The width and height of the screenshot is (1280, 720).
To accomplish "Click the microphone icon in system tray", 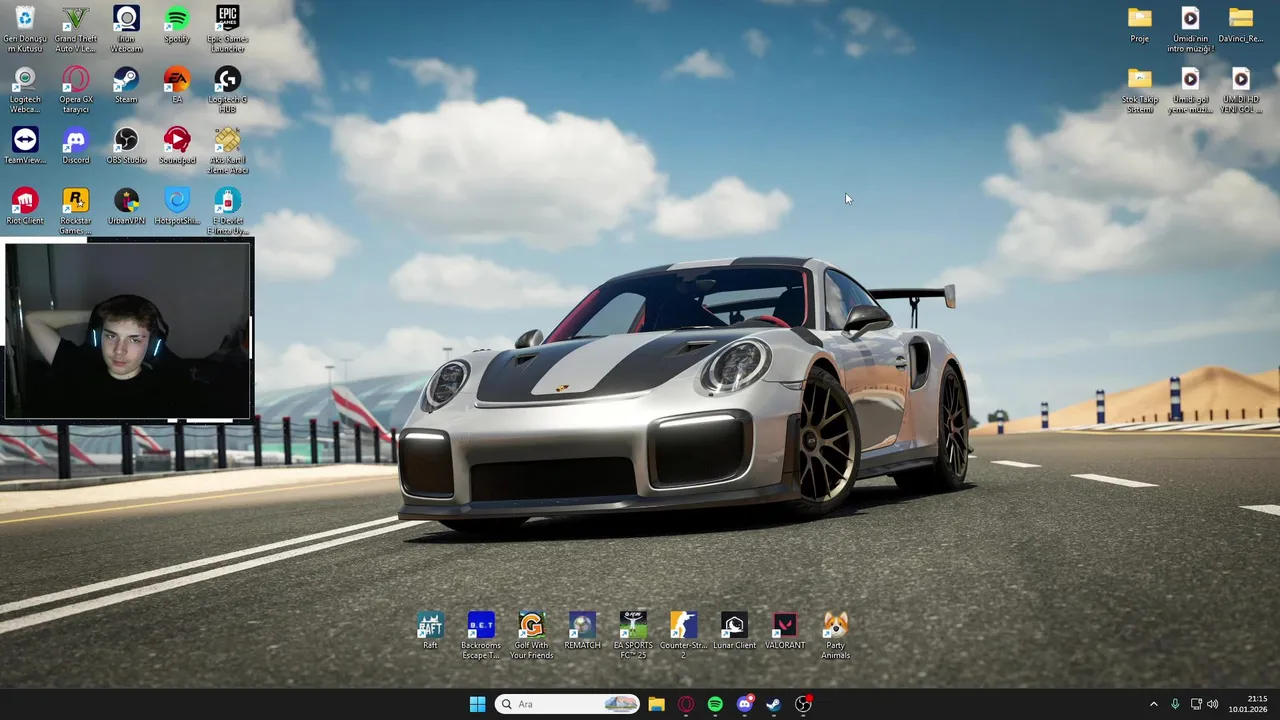I will (x=1175, y=704).
